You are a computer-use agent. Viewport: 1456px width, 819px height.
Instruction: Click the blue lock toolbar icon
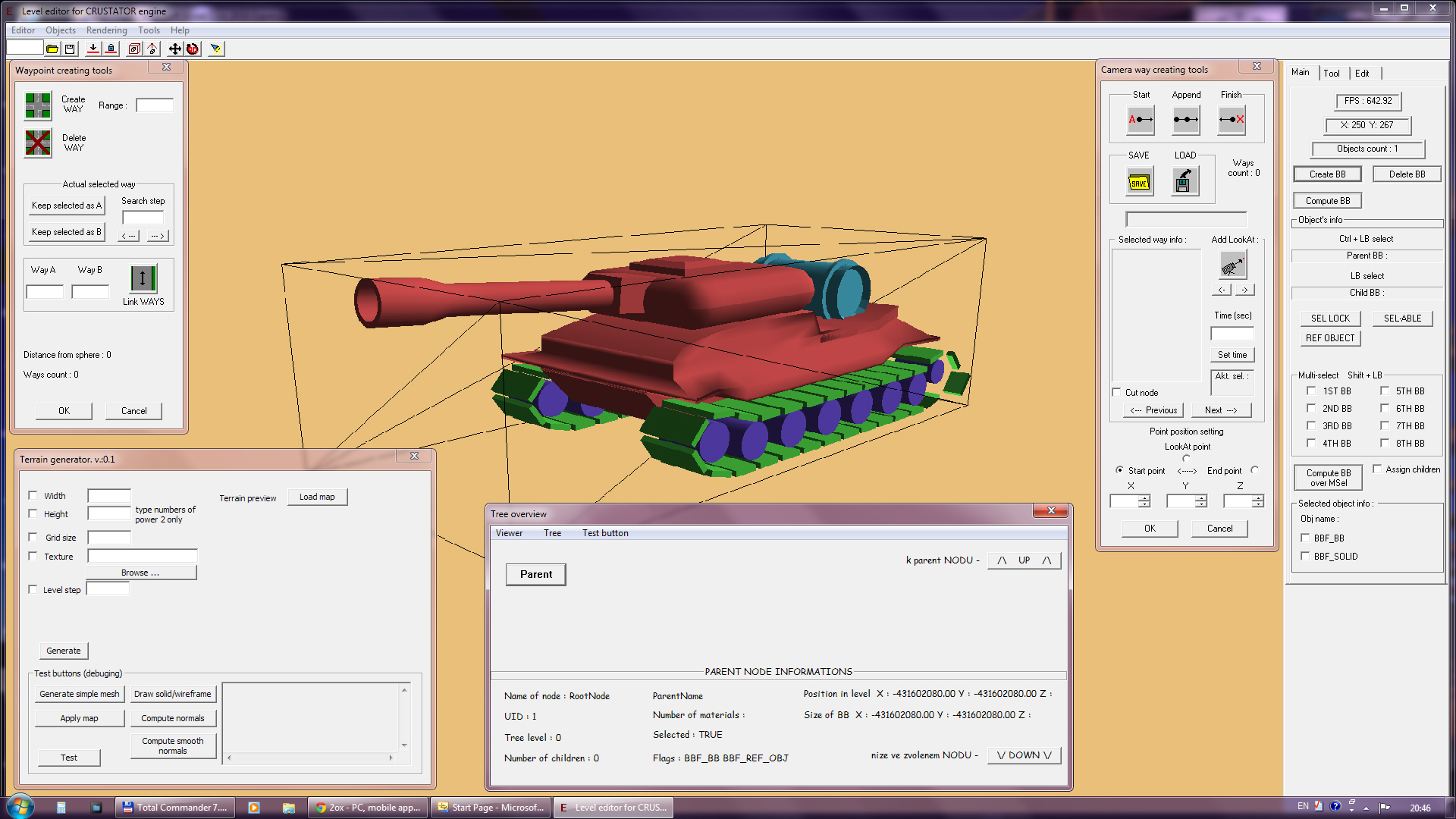coord(111,49)
